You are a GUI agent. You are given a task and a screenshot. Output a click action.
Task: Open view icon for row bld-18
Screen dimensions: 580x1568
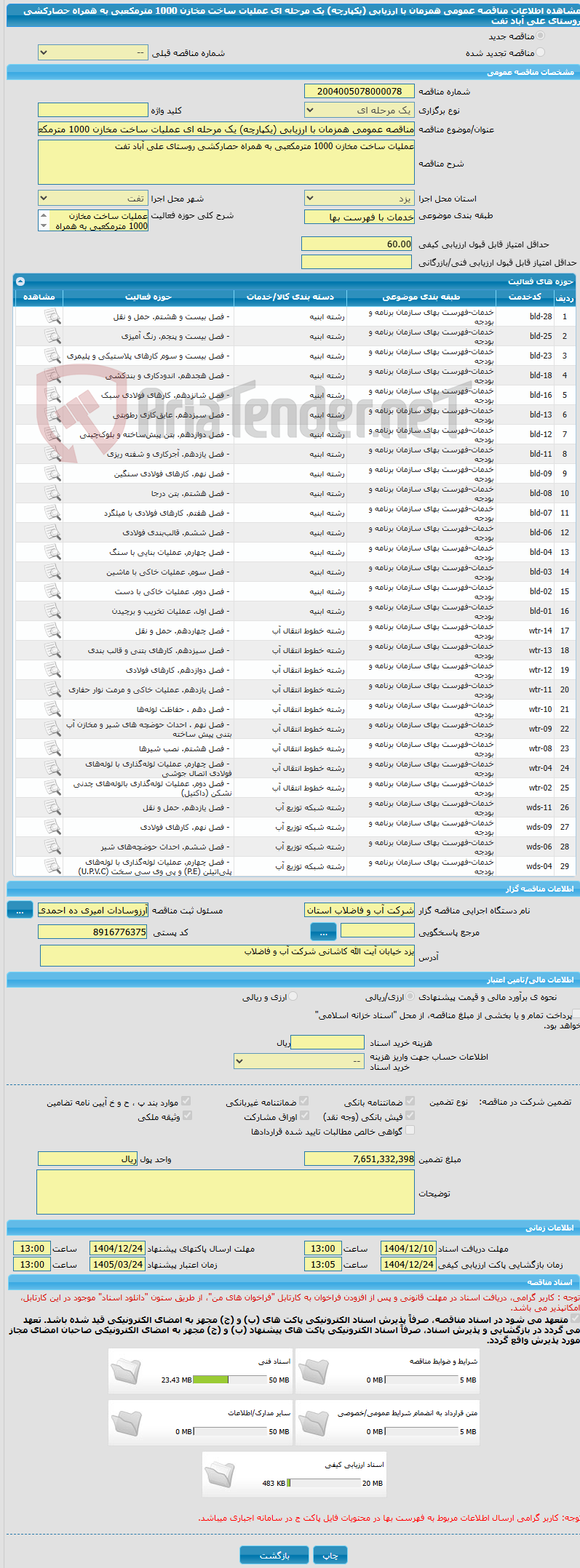[x=52, y=375]
